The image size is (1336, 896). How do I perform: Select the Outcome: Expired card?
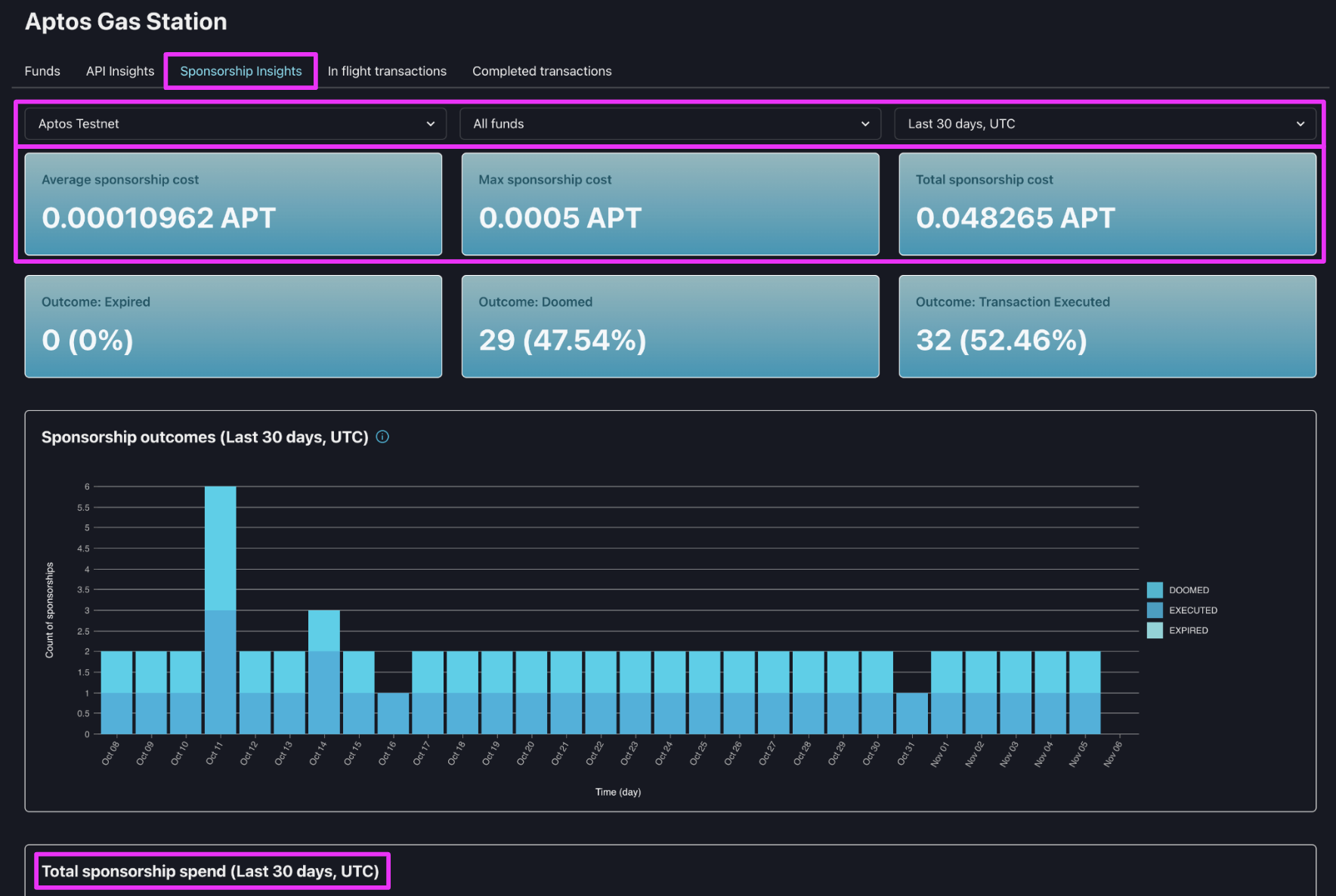(233, 326)
